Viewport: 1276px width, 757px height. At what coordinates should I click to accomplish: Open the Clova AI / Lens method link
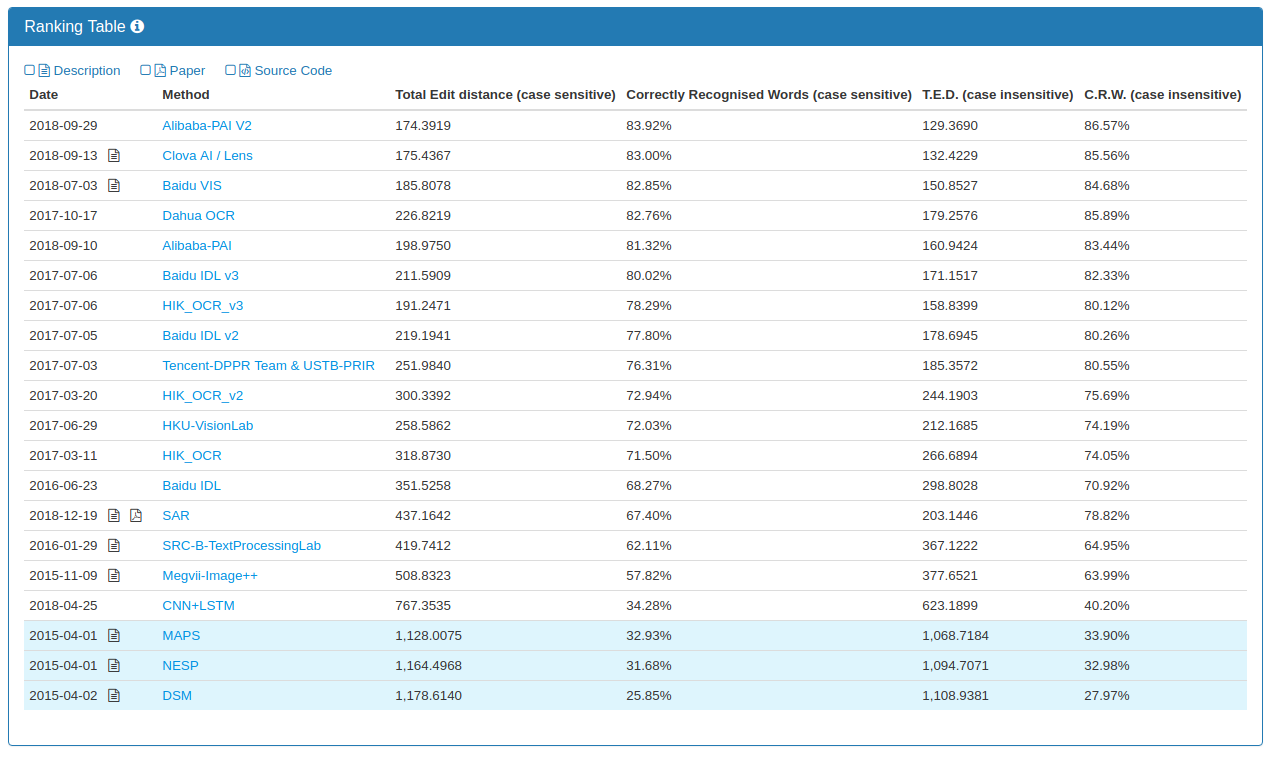pos(208,155)
